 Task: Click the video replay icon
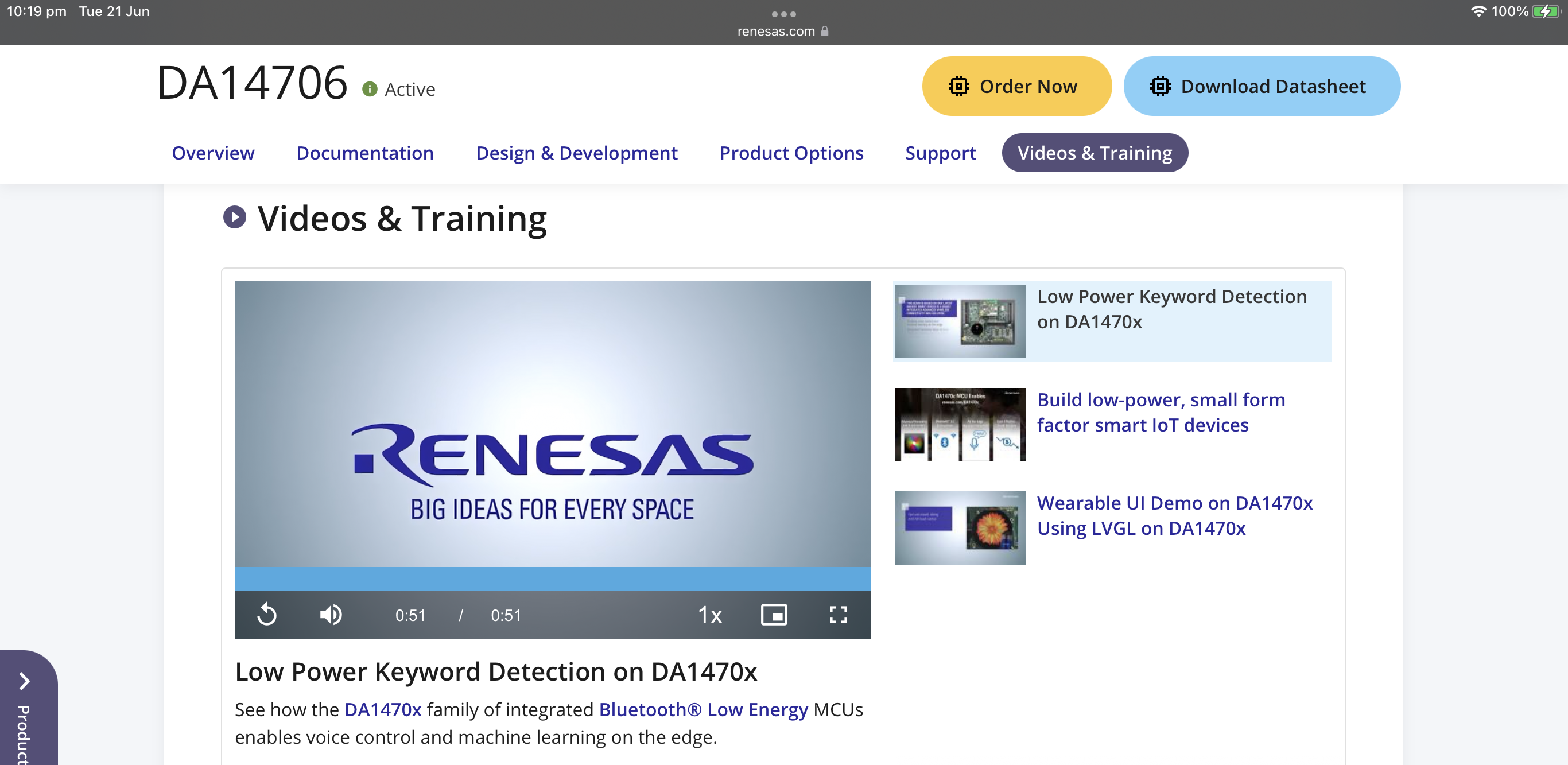point(267,615)
